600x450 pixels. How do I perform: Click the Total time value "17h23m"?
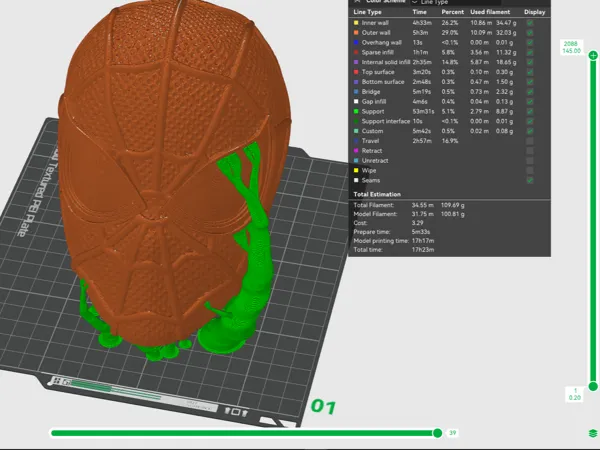click(423, 249)
